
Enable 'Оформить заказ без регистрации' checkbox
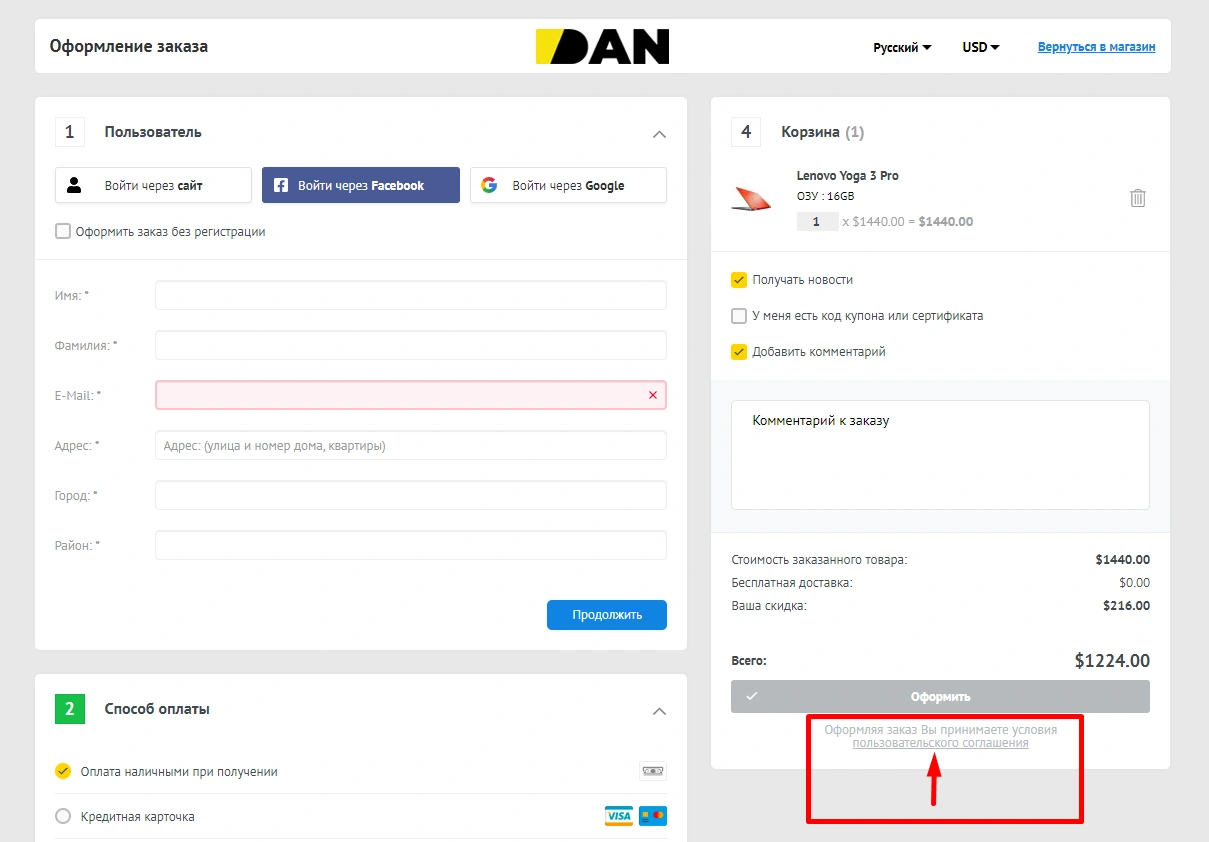pos(63,231)
